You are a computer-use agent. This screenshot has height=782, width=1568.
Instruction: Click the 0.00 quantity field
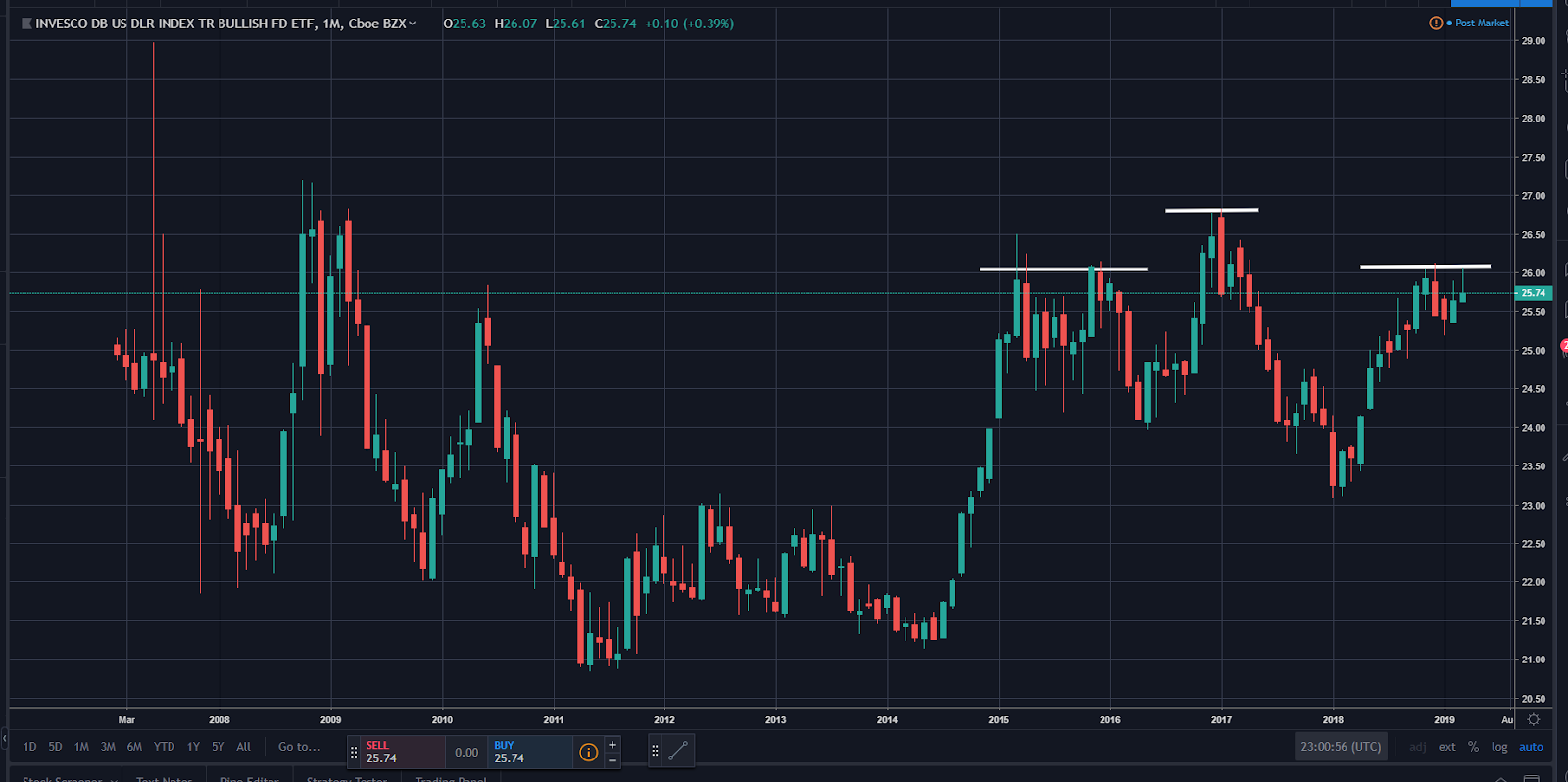(x=466, y=752)
